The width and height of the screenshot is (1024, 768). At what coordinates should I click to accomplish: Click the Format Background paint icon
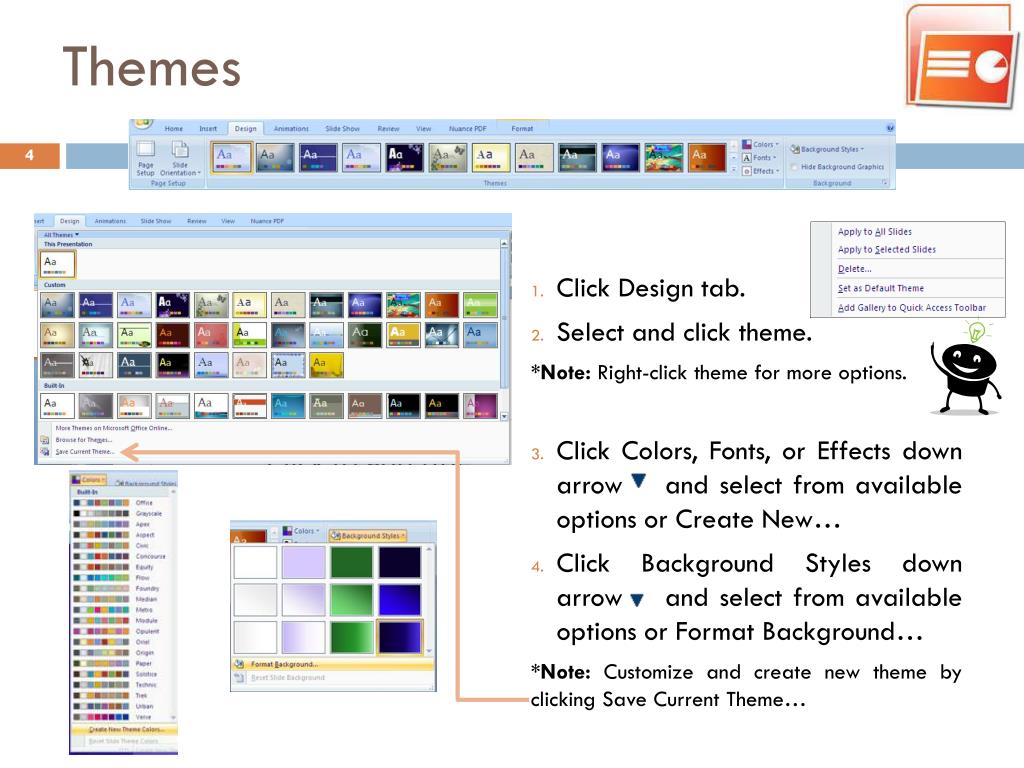pos(239,664)
